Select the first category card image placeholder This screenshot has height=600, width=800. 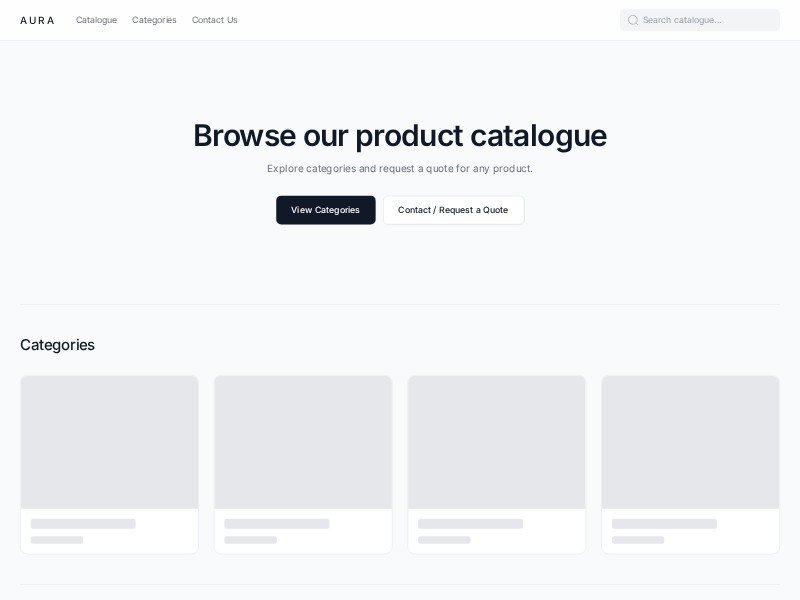[109, 442]
